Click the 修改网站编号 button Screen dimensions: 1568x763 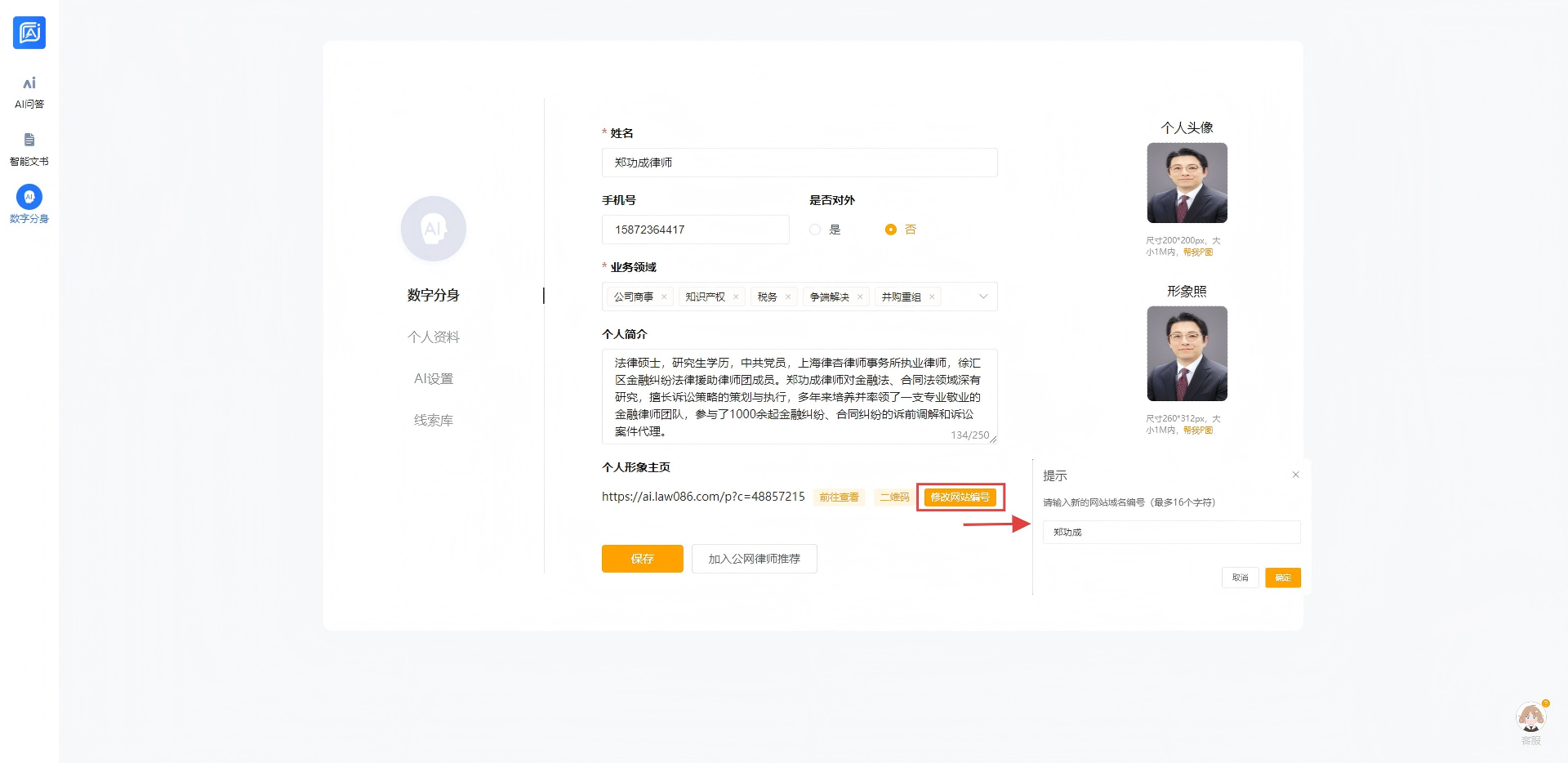click(x=960, y=497)
